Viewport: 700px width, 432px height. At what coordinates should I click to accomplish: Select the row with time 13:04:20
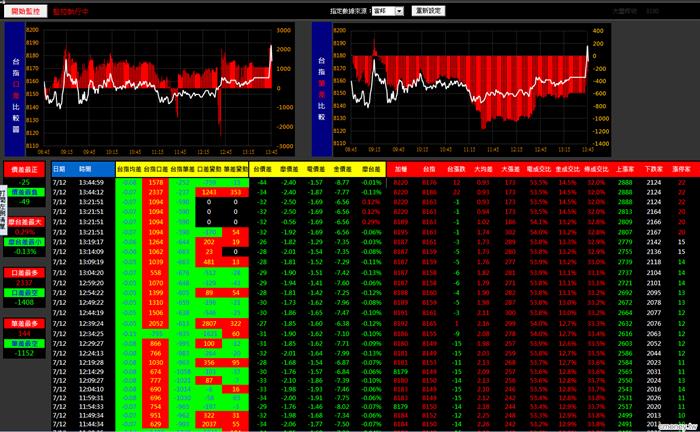375,273
